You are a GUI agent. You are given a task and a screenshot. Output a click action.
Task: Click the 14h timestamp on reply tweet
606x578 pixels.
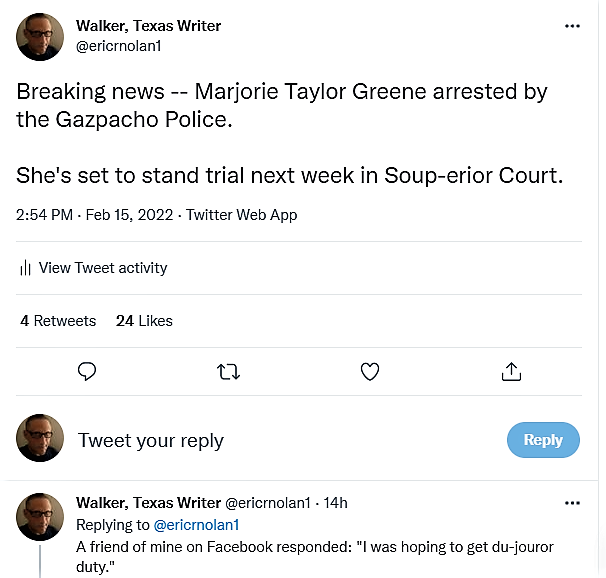point(335,502)
